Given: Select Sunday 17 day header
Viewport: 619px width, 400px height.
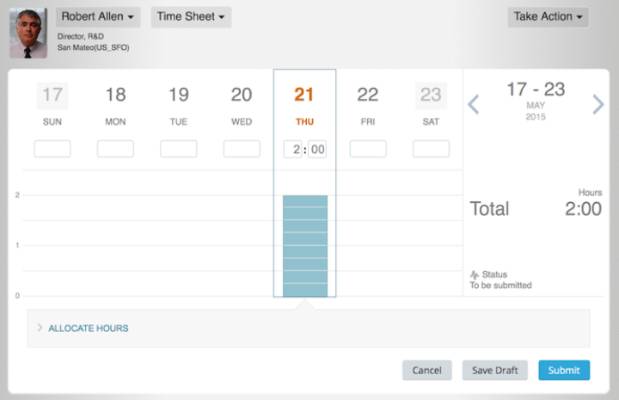Looking at the screenshot, I should (52, 104).
